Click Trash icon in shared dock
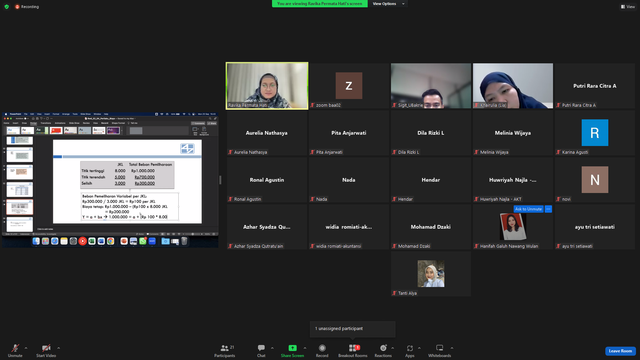The height and width of the screenshot is (360, 640). (184, 241)
